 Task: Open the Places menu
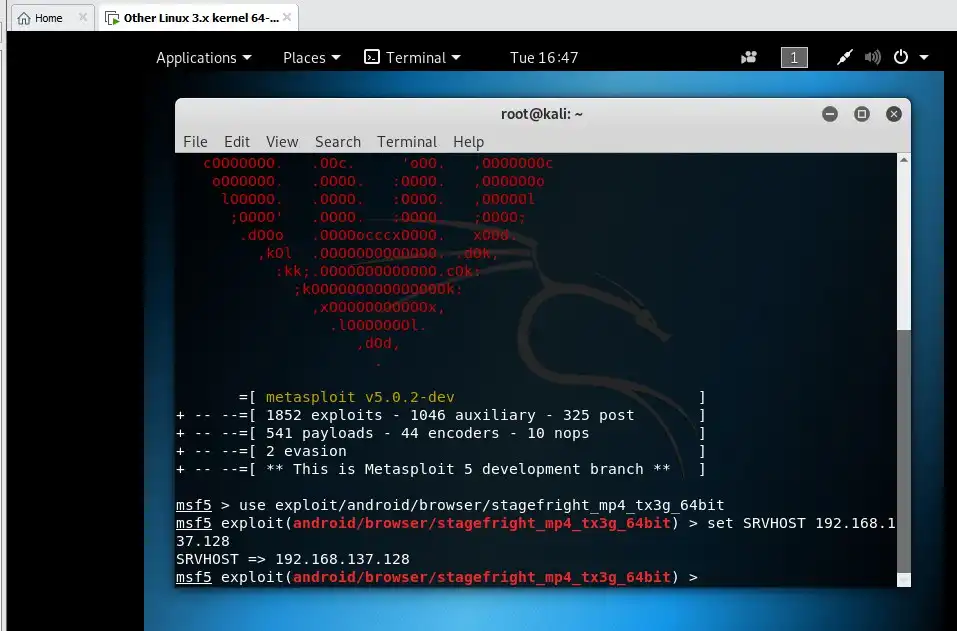[x=311, y=57]
